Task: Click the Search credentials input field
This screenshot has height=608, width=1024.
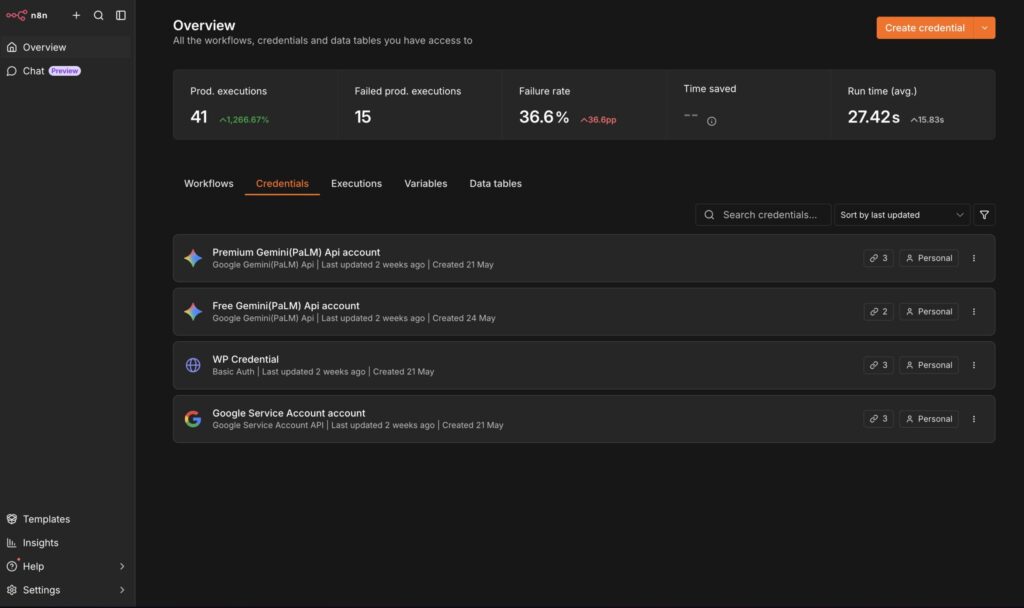Action: click(x=763, y=215)
